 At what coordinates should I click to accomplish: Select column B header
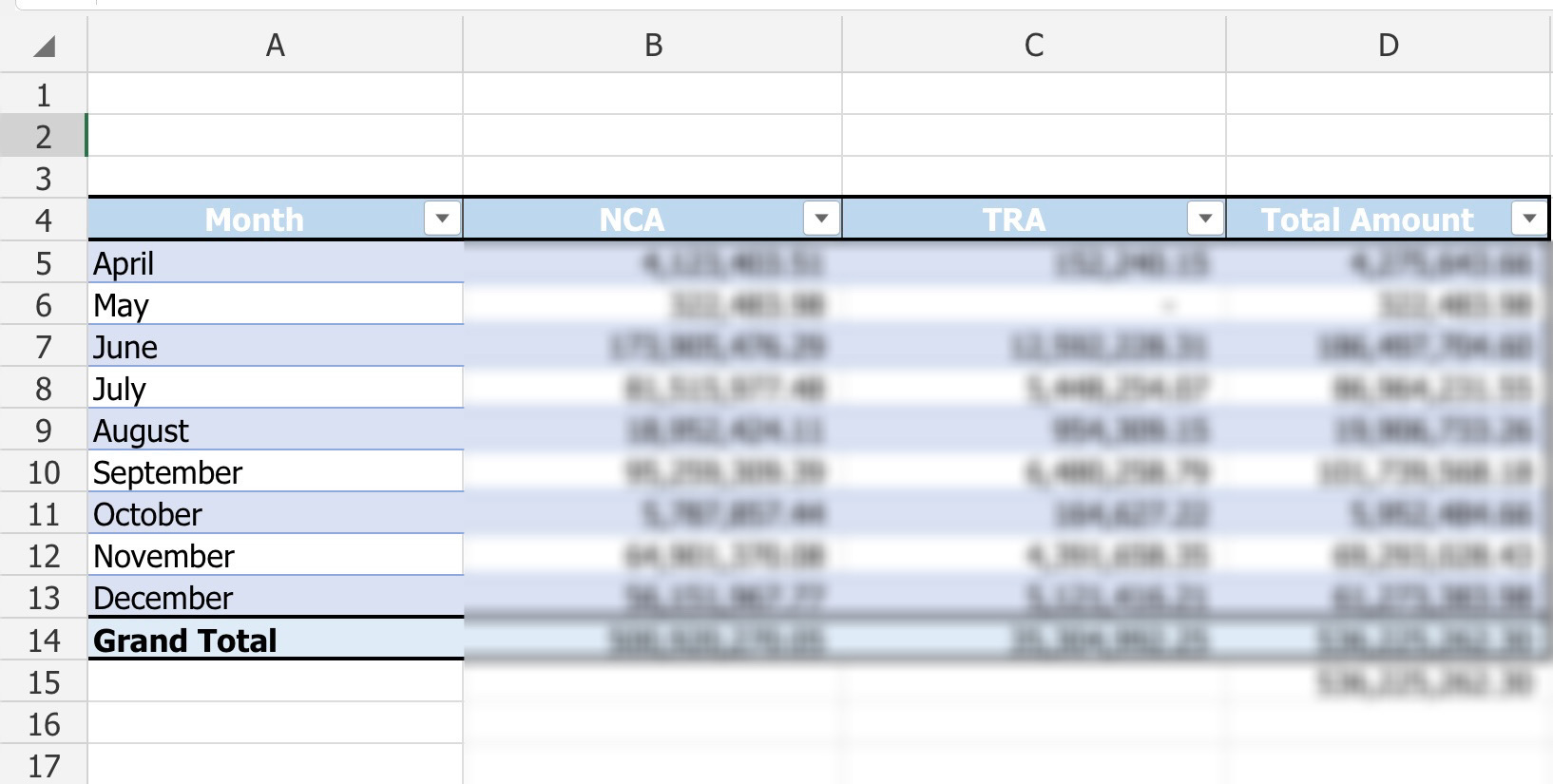[x=653, y=45]
